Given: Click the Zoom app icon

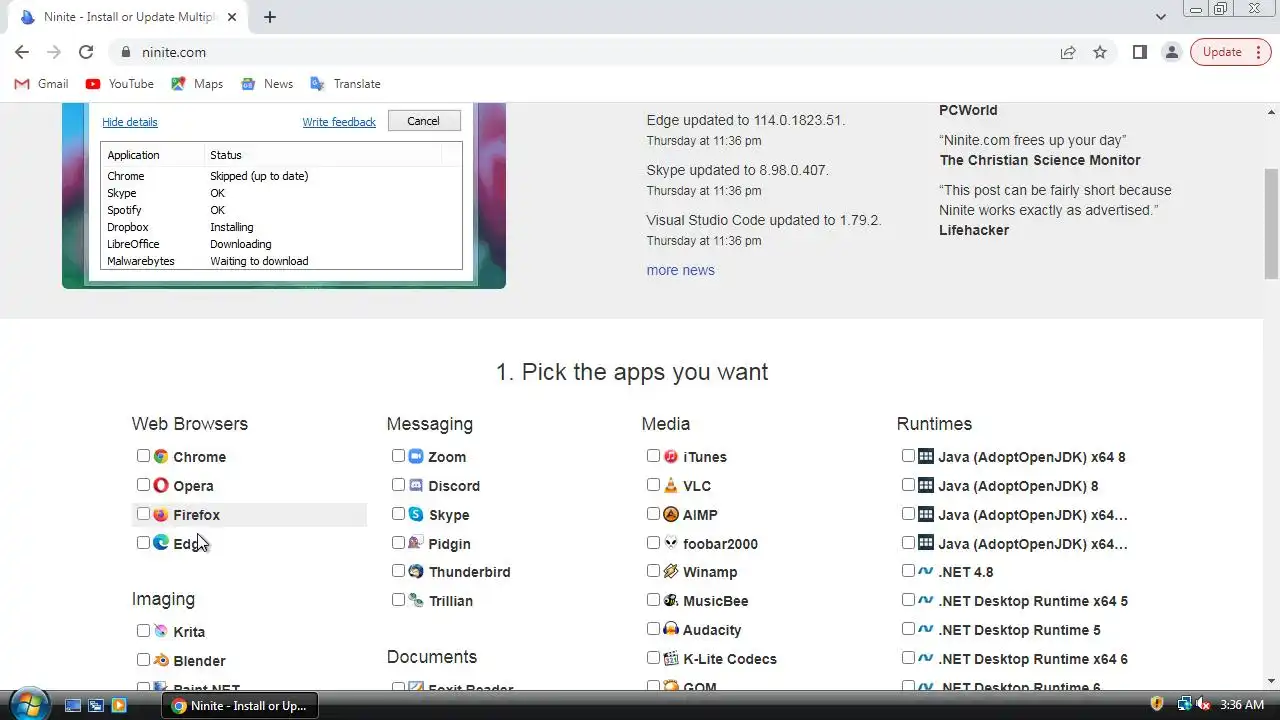Looking at the screenshot, I should 416,456.
